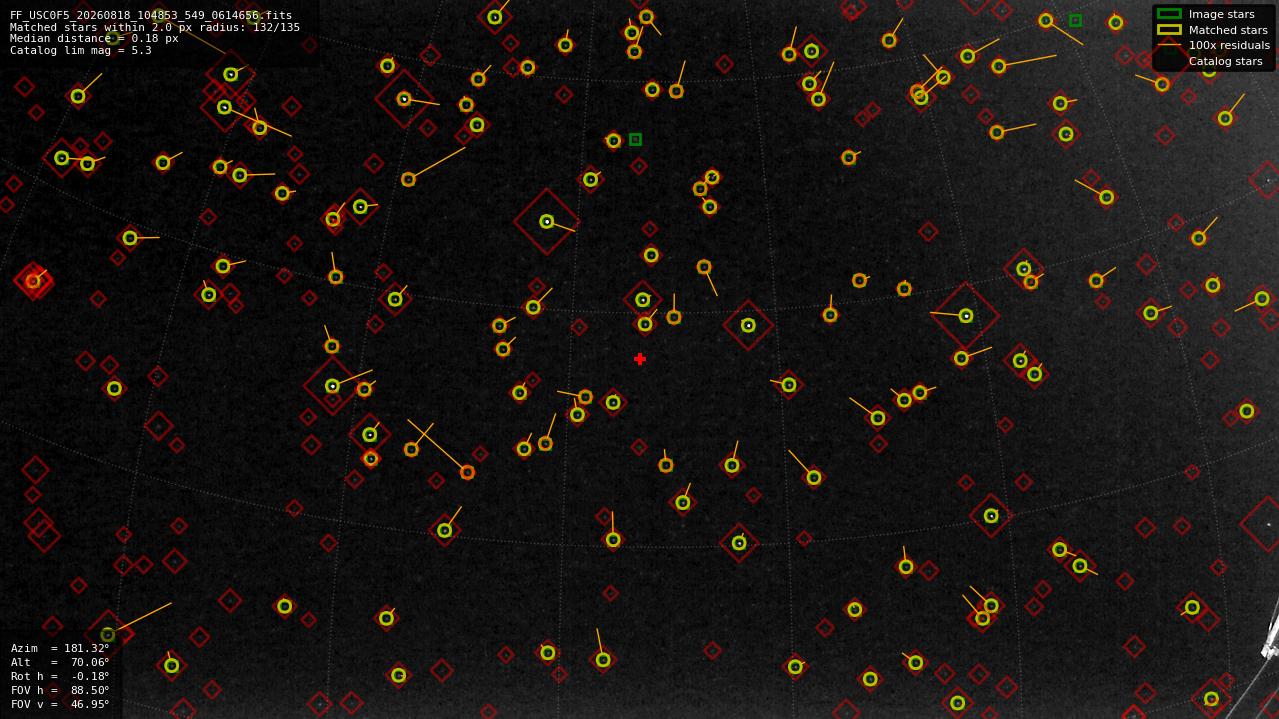Viewport: 1279px width, 719px height.
Task: Click the yellow Matched stars legend box
Action: click(x=1169, y=30)
